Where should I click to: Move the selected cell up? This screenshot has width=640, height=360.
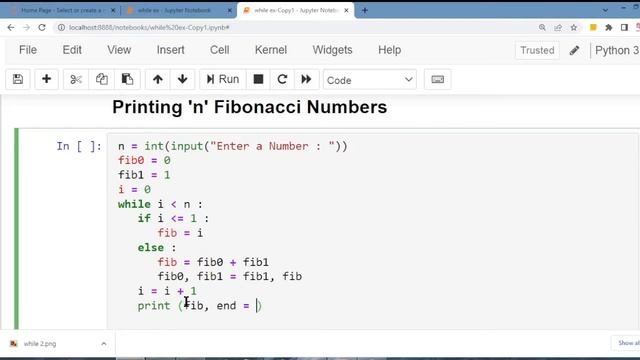tap(158, 79)
